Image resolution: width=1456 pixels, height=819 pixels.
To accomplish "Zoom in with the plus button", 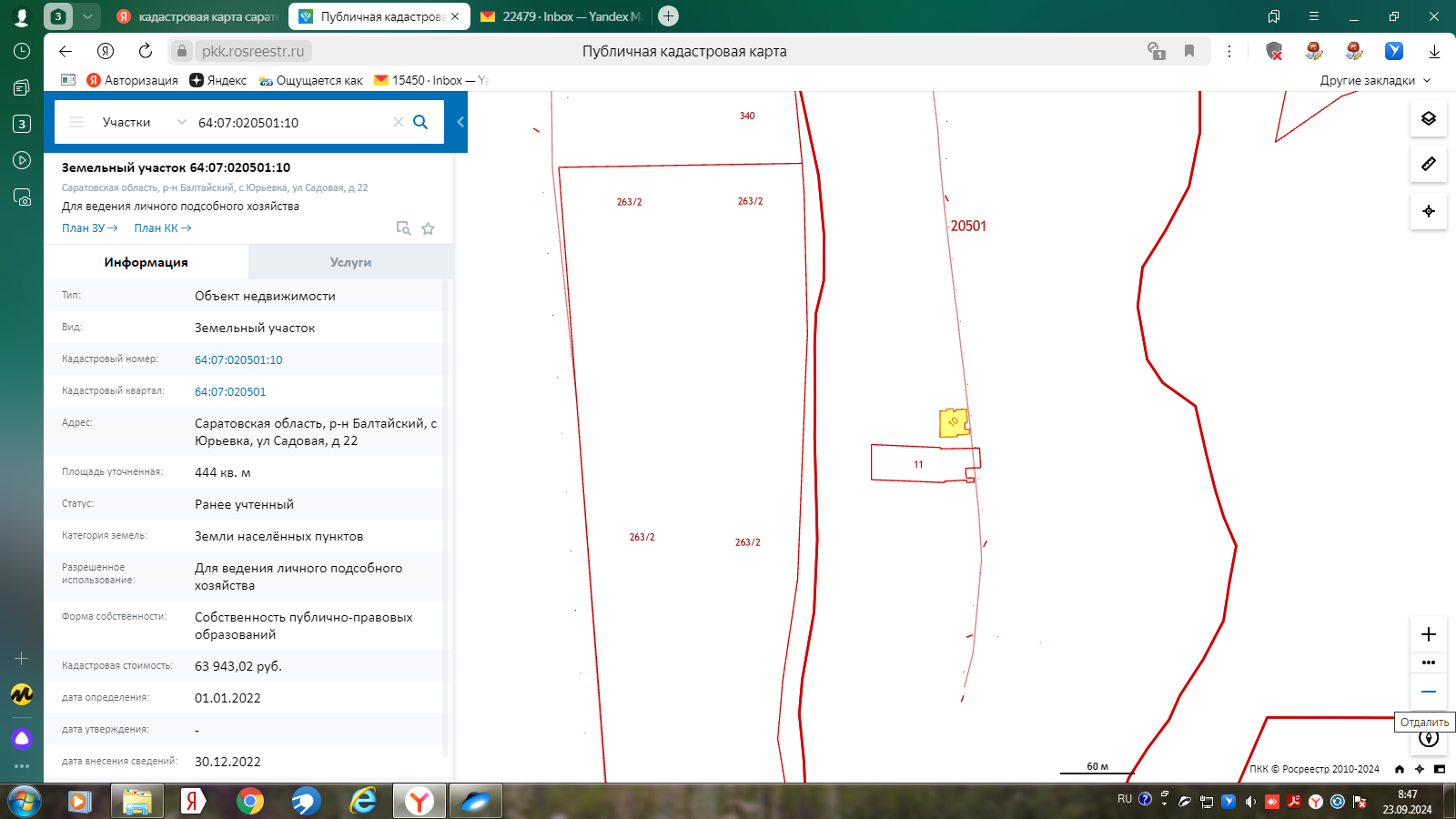I will tap(1429, 634).
